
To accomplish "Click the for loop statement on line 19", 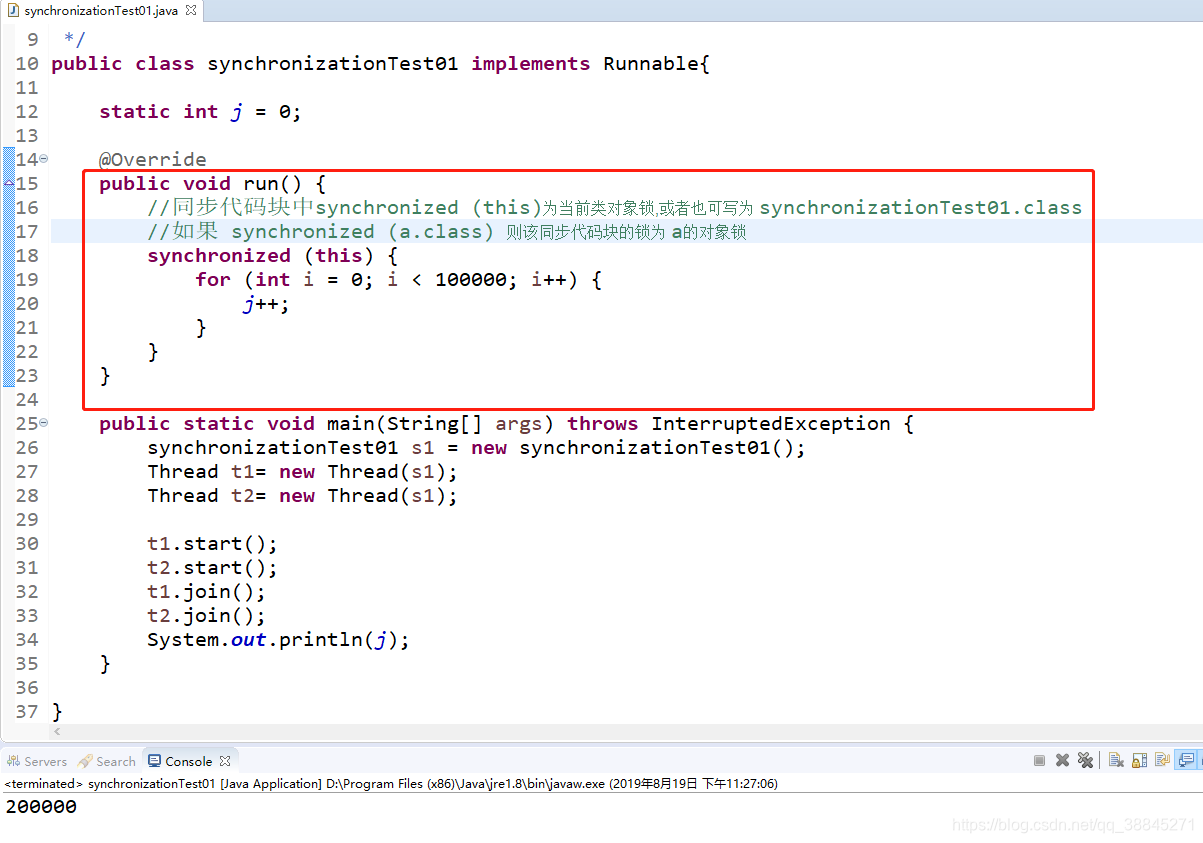I will pos(398,280).
